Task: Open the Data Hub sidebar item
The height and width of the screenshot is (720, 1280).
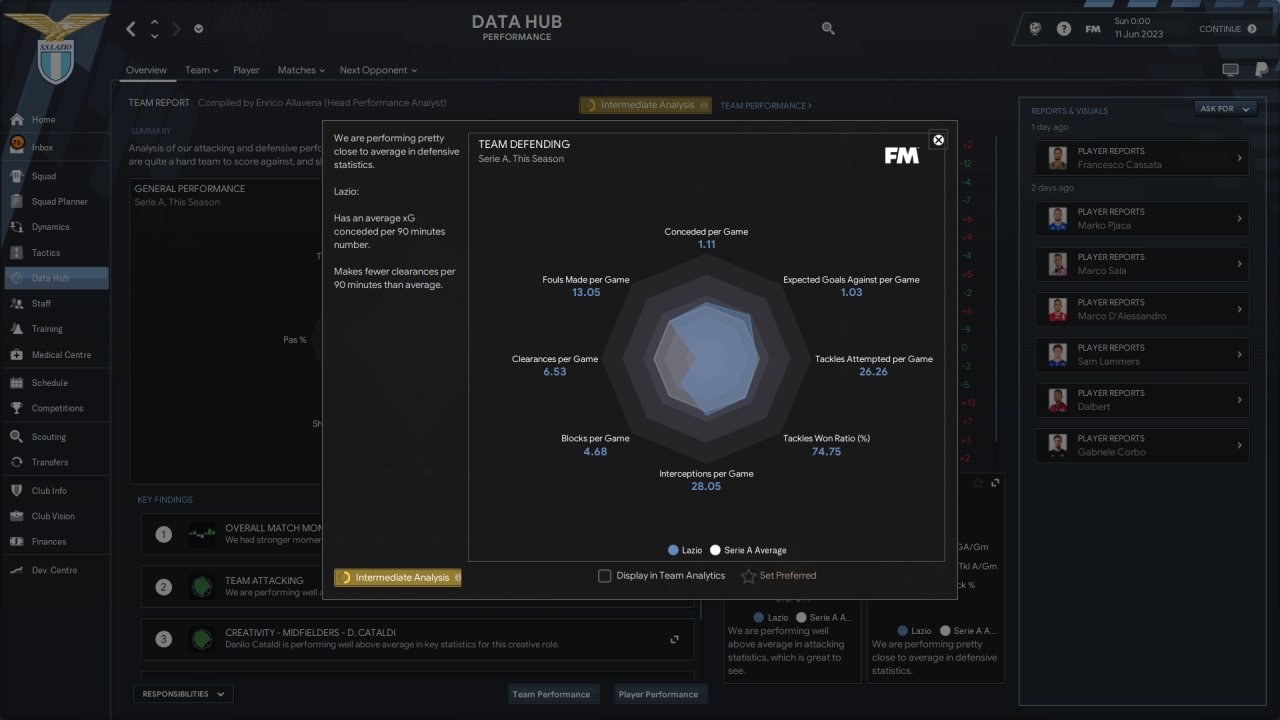Action: (55, 278)
